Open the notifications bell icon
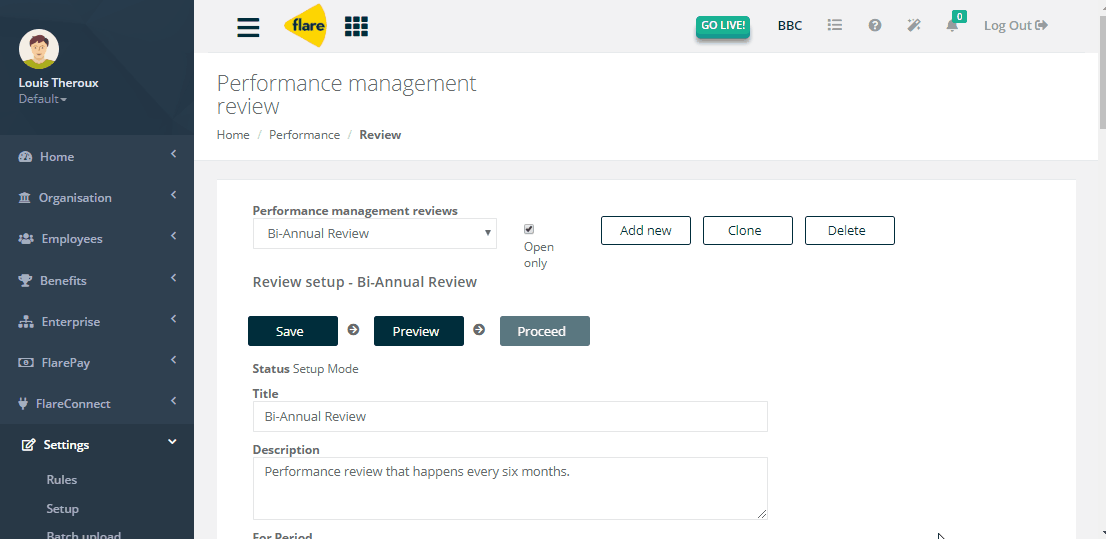The height and width of the screenshot is (539, 1106). coord(952,25)
